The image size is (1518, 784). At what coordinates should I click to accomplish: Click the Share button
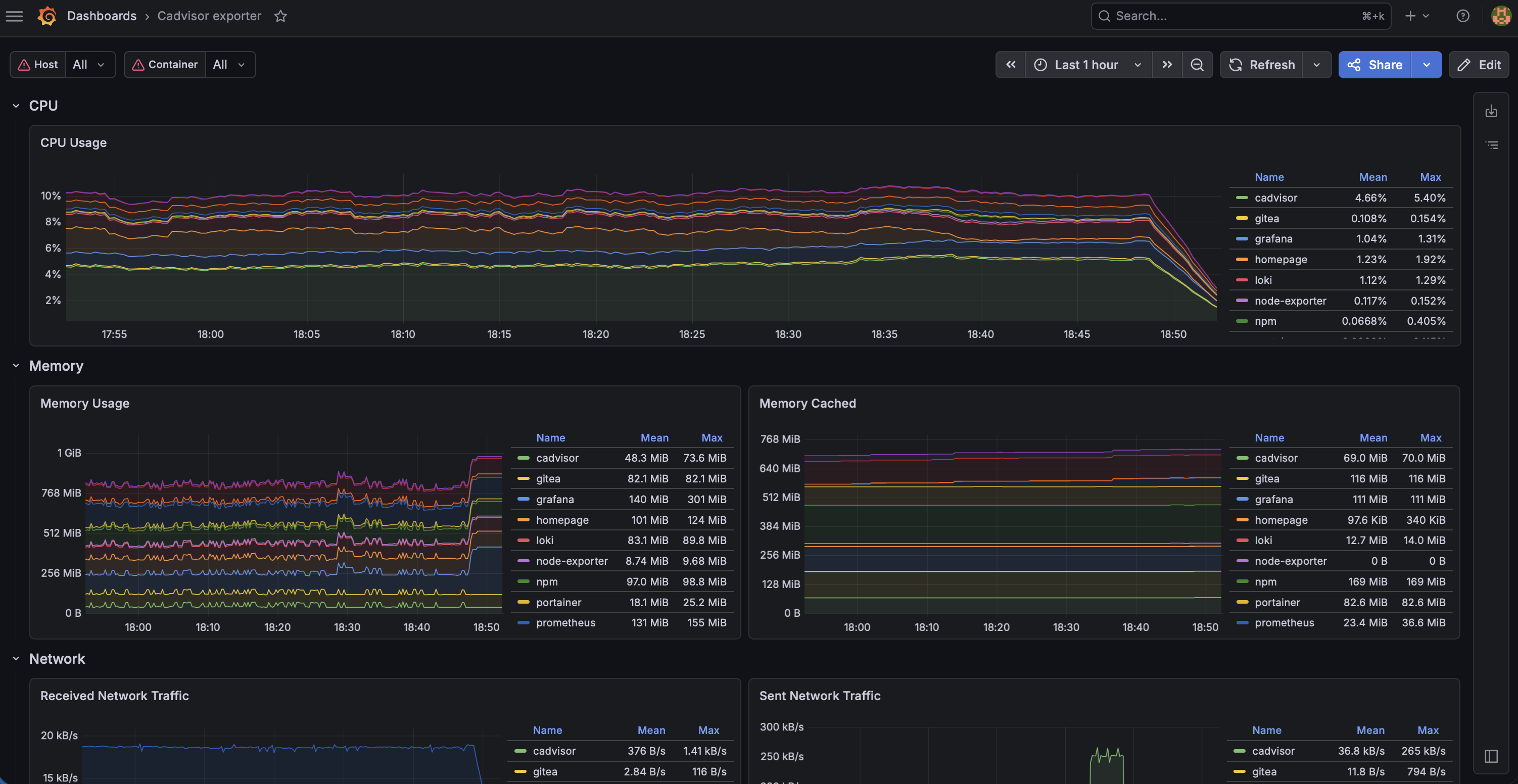[x=1375, y=65]
